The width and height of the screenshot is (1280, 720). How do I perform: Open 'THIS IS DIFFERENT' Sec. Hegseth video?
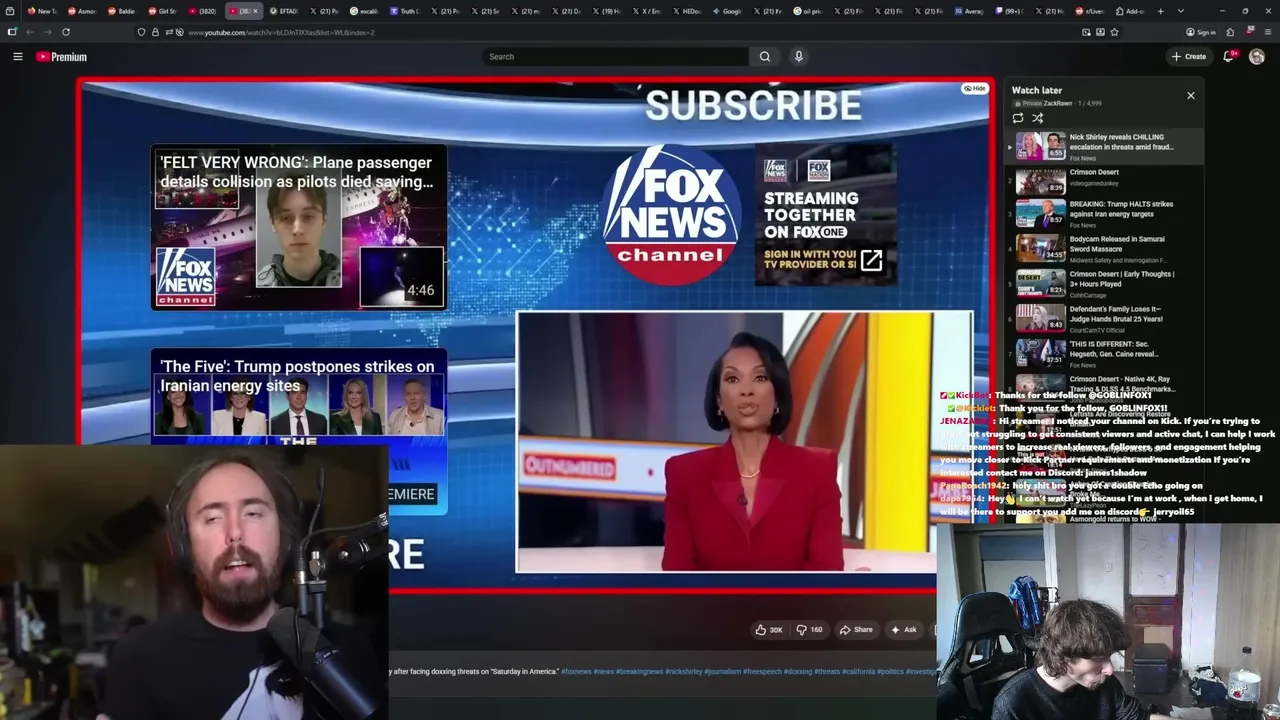pyautogui.click(x=1105, y=353)
